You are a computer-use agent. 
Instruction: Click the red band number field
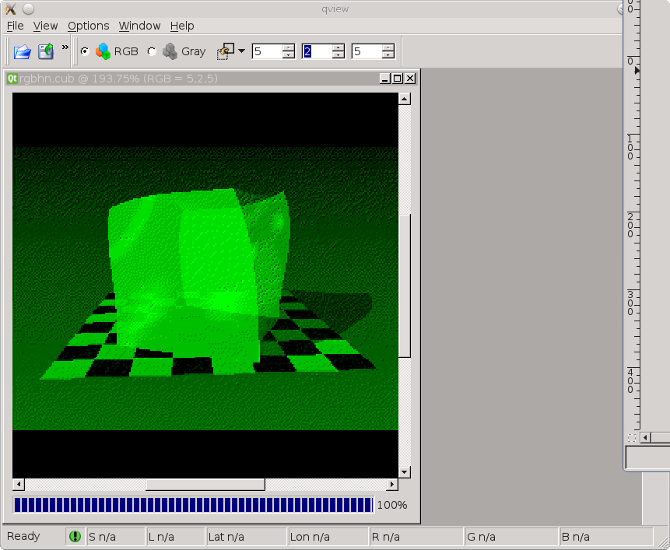[266, 51]
